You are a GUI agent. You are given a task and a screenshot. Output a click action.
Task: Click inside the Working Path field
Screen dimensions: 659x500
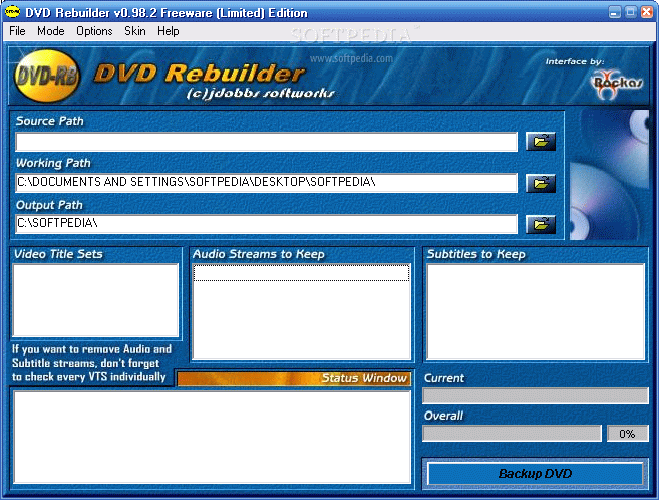click(x=266, y=183)
